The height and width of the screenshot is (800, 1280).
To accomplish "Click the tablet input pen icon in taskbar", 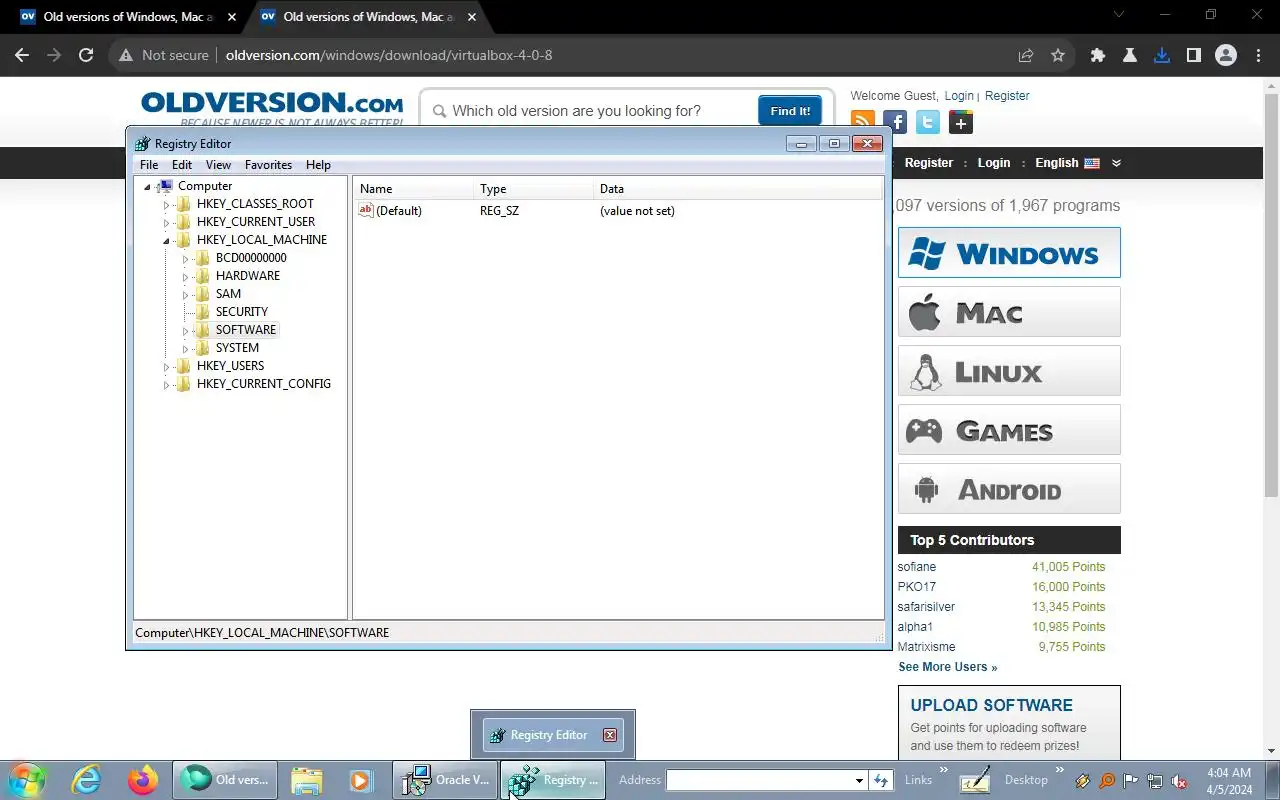I will click(x=975, y=780).
